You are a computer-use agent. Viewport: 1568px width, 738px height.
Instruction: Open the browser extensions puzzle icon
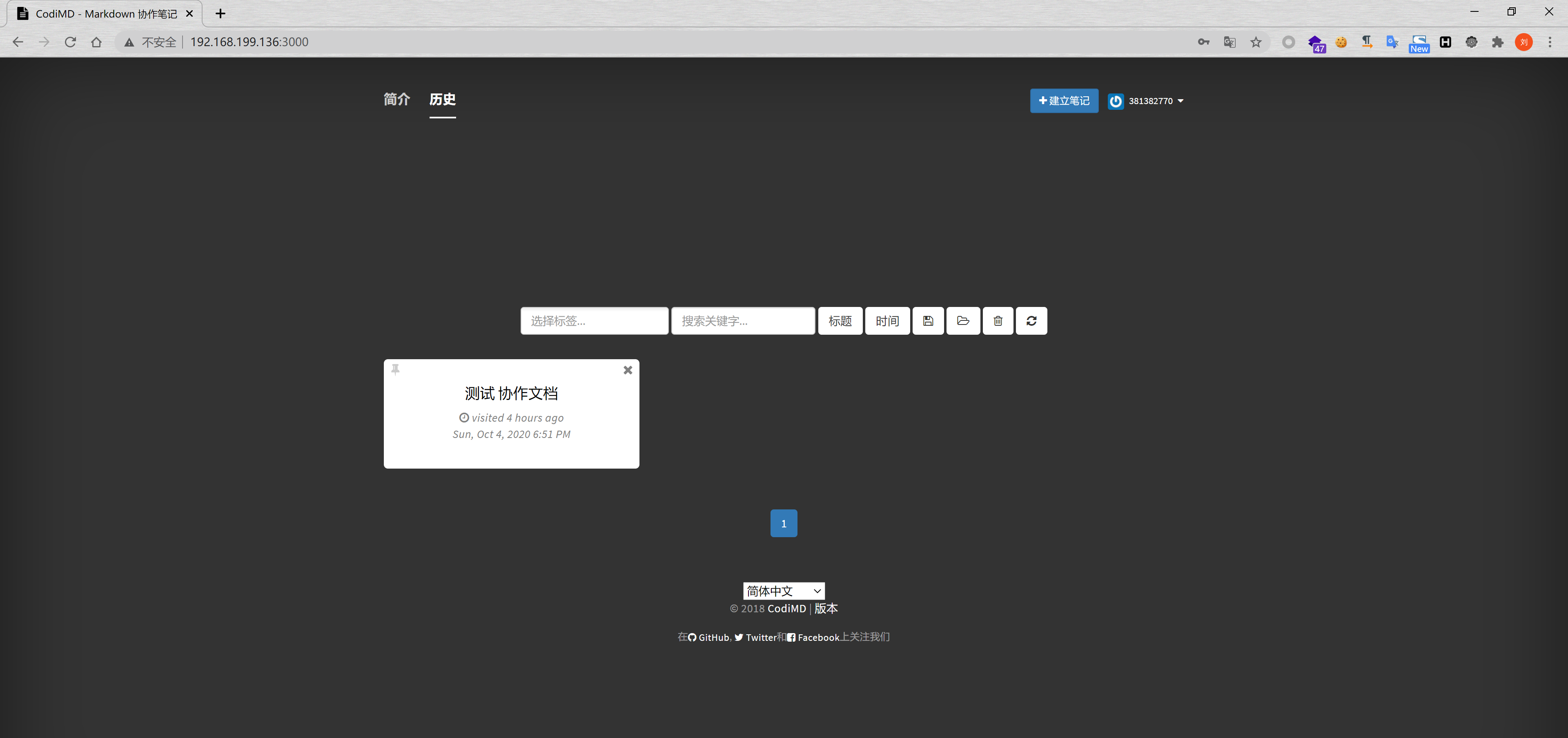[x=1497, y=42]
